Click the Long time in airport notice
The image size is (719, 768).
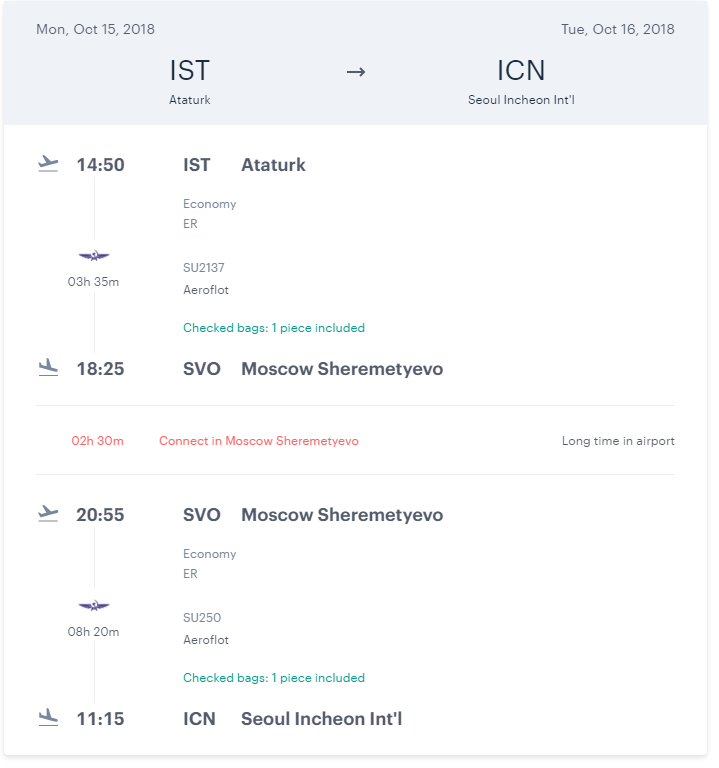pos(618,441)
